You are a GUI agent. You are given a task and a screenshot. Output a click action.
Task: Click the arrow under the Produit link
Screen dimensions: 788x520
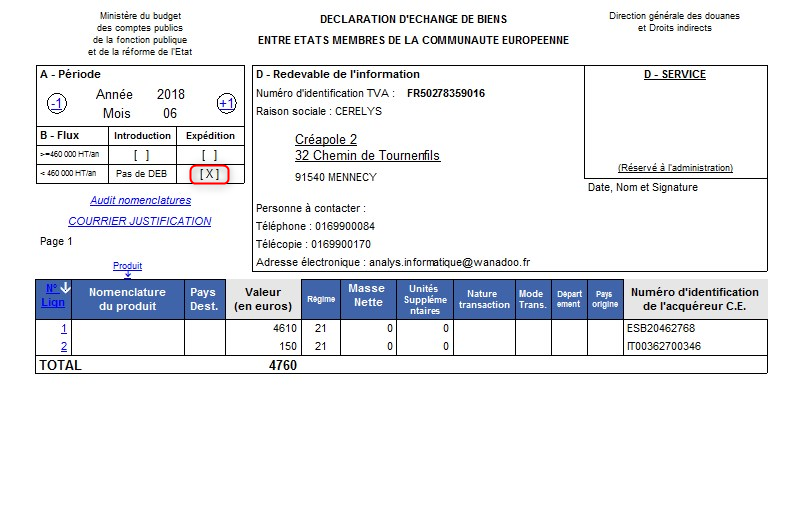click(x=127, y=275)
